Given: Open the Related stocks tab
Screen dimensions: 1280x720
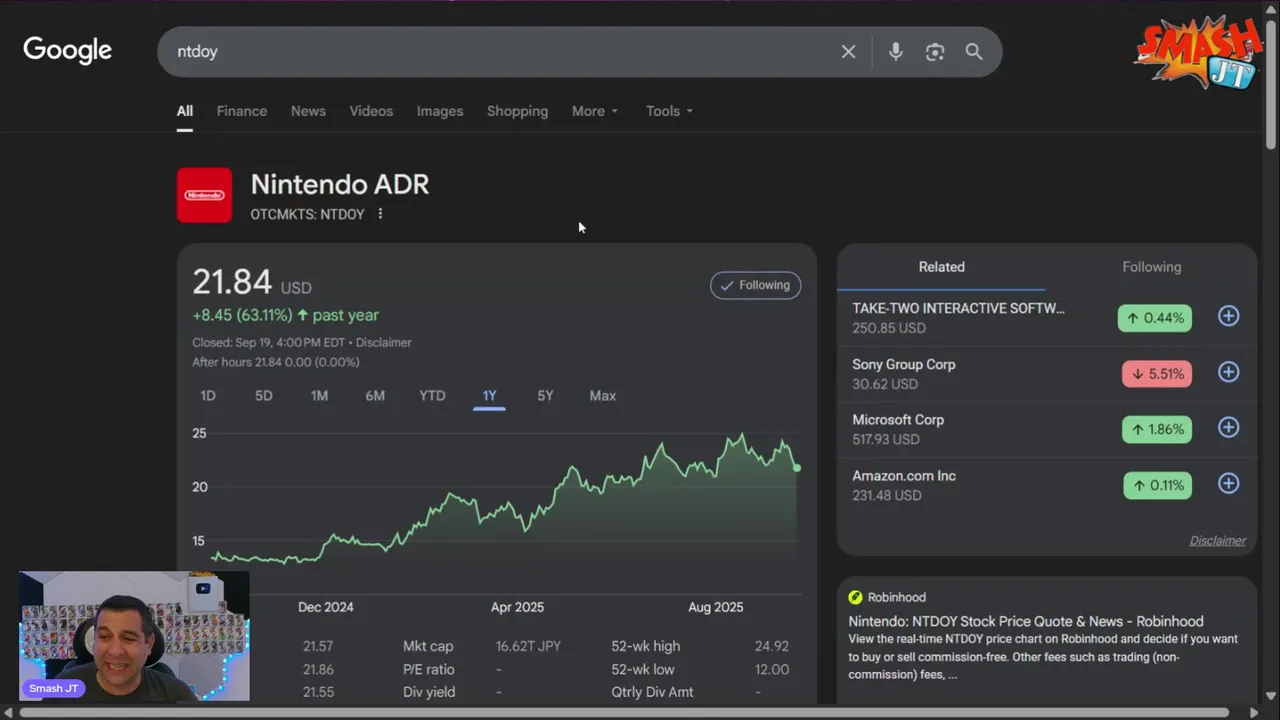Looking at the screenshot, I should pos(941,267).
